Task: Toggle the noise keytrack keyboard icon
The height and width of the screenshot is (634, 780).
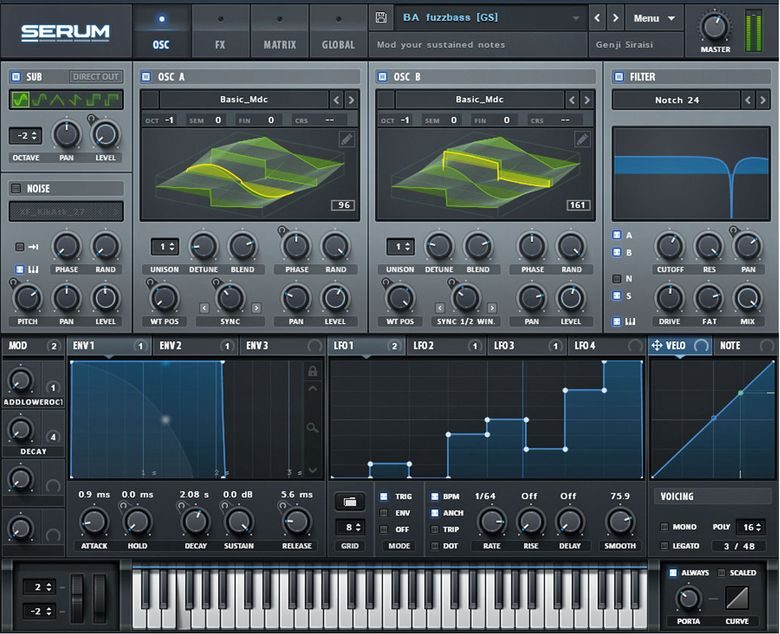Action: point(33,270)
